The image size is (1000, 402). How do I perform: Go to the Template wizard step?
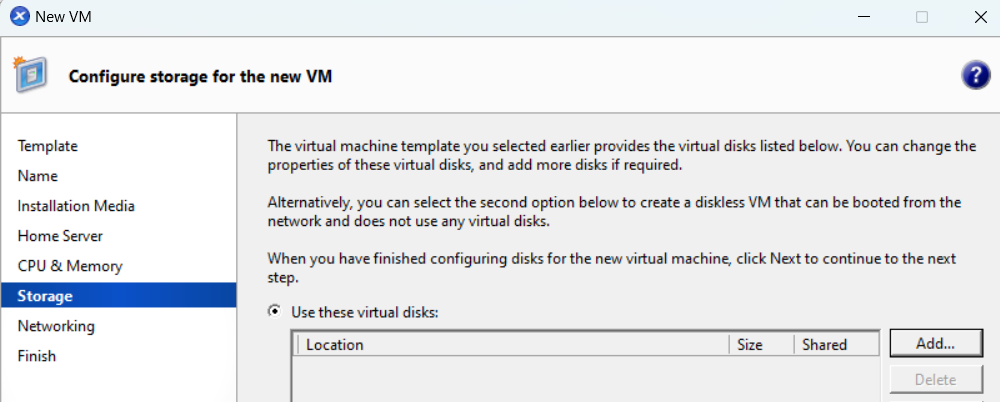tap(48, 146)
